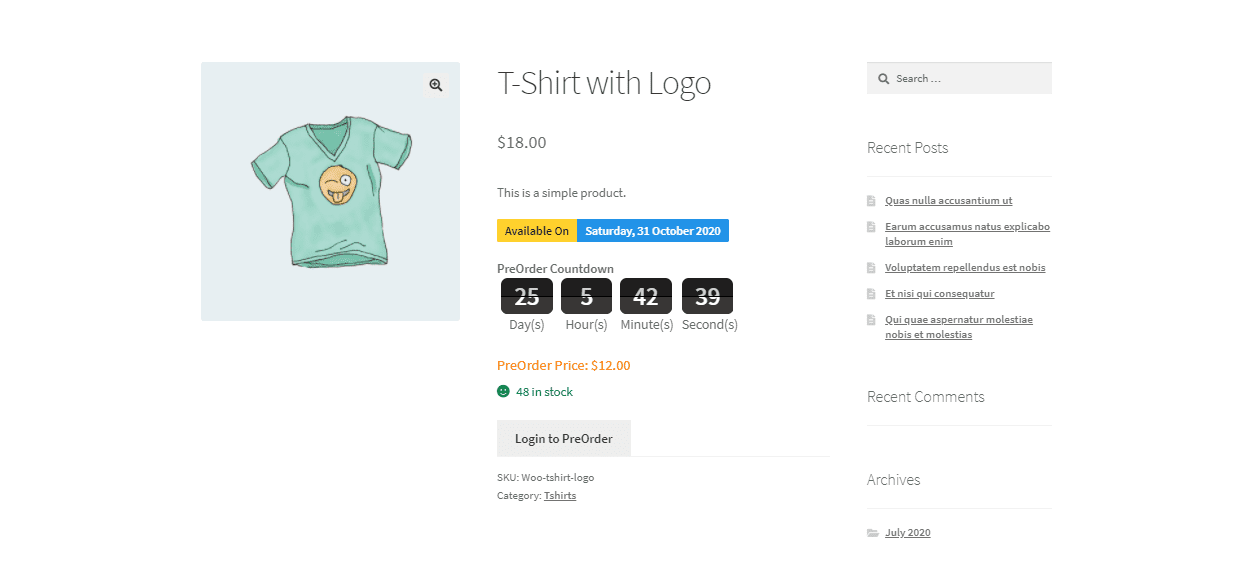Click document icon beside Voluptatem repellendus est nobis
This screenshot has width=1255, height=563.
[871, 268]
